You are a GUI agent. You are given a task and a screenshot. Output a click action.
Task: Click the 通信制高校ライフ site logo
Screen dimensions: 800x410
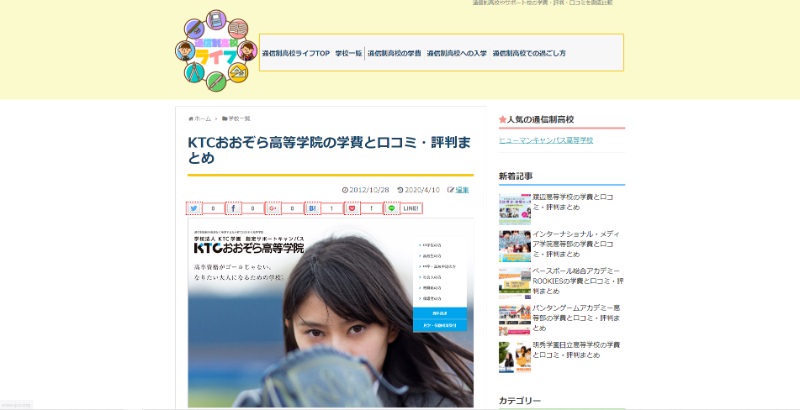pos(216,50)
